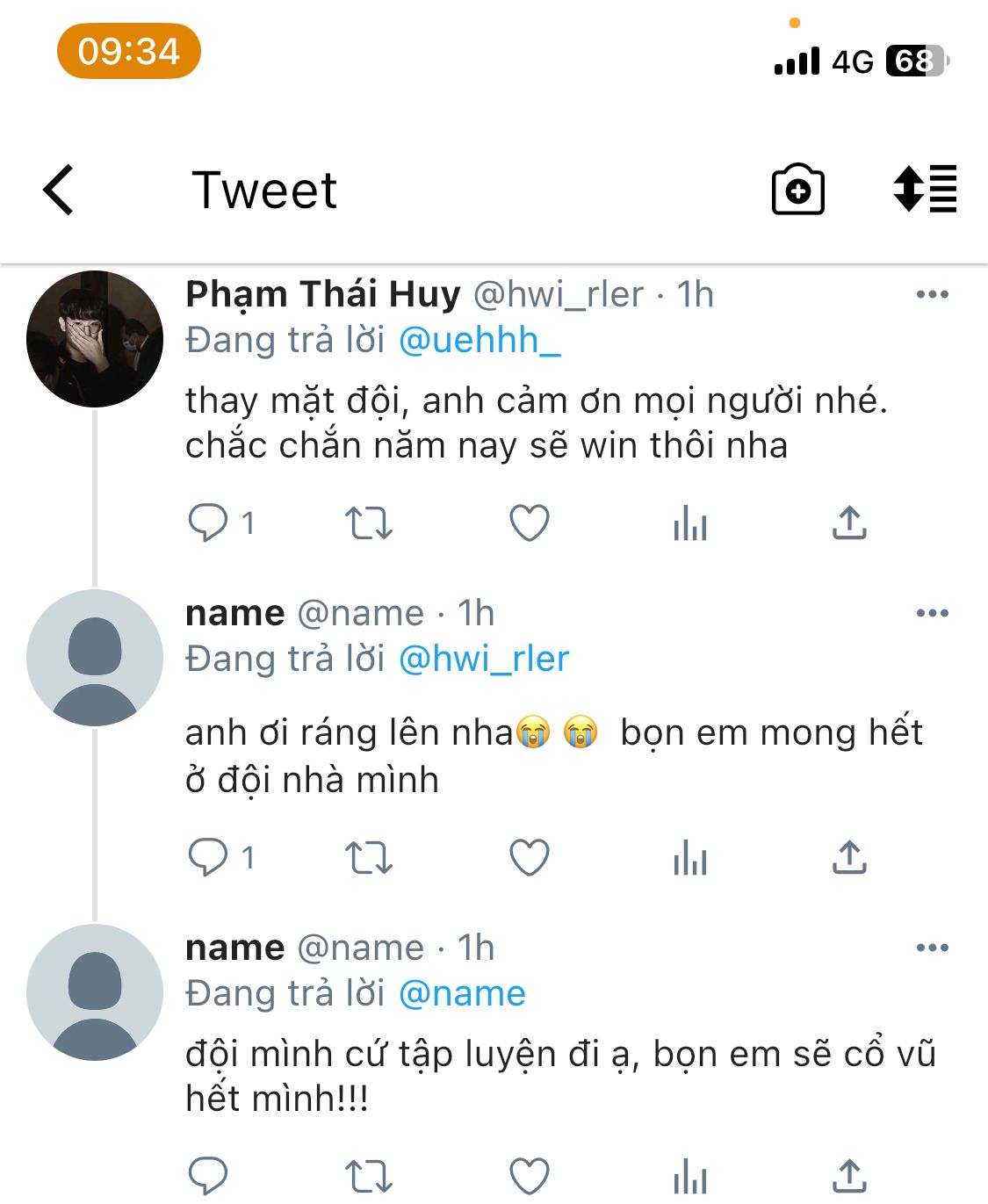Tap the Phạm Thái Huy display name

(x=322, y=294)
